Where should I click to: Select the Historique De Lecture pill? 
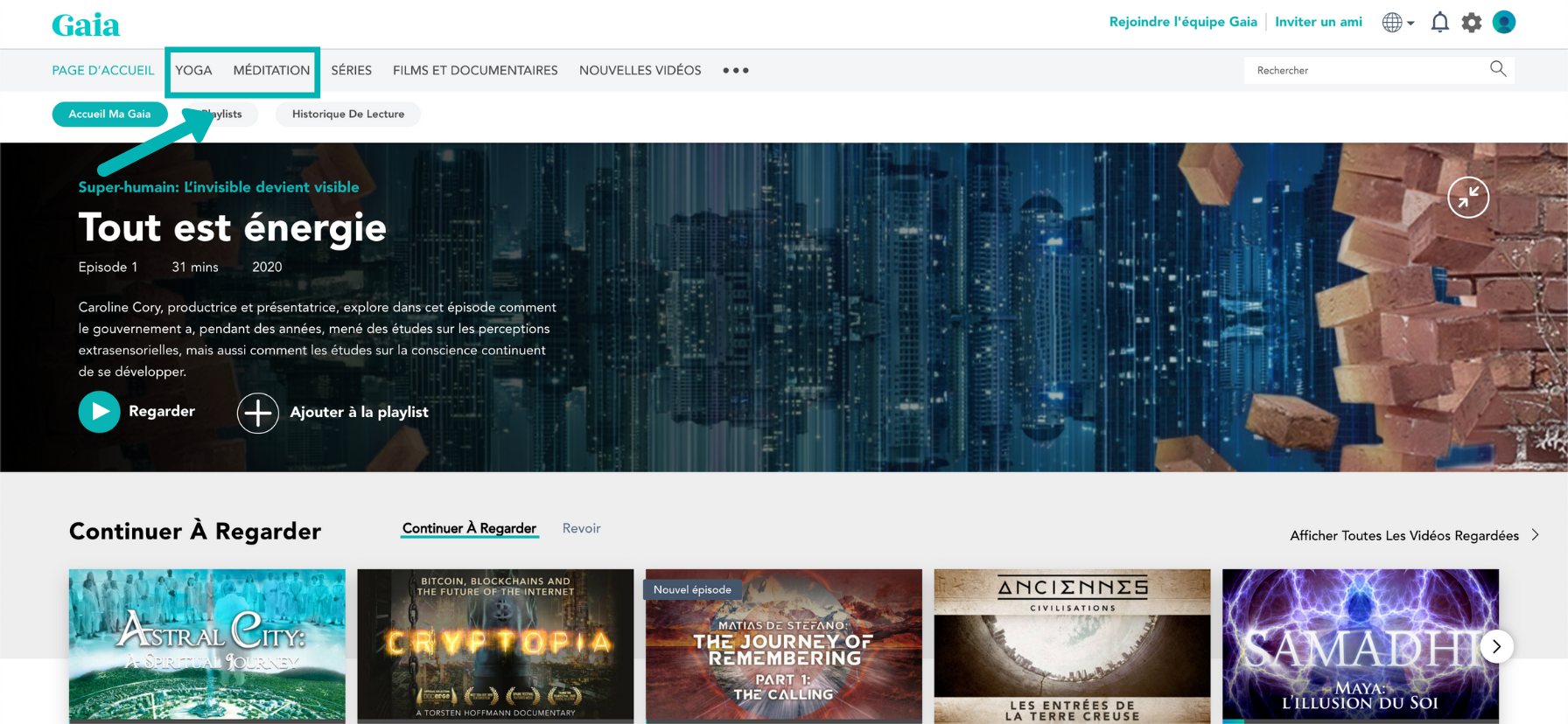348,114
